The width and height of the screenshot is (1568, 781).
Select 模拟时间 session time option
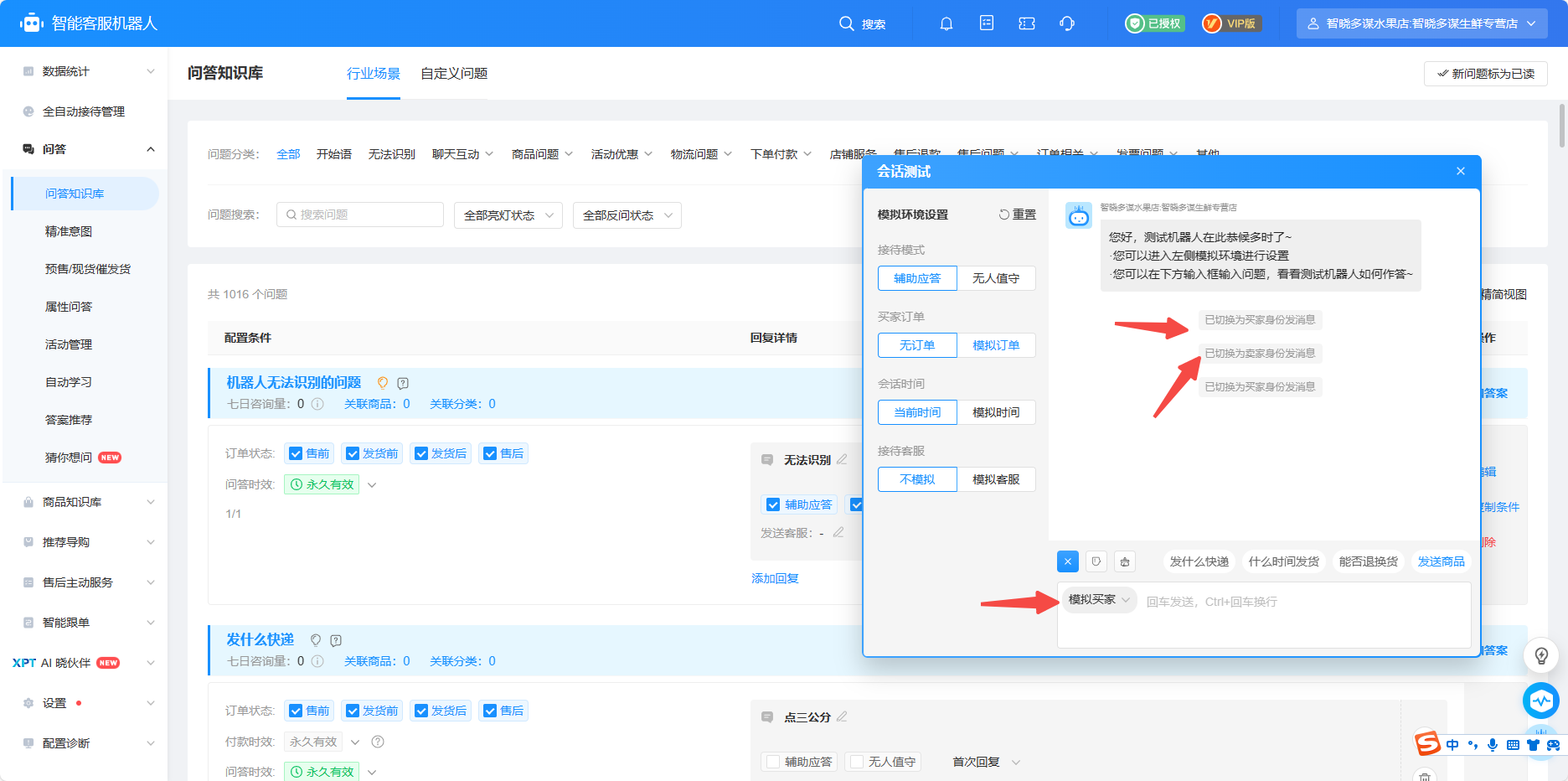click(x=996, y=412)
